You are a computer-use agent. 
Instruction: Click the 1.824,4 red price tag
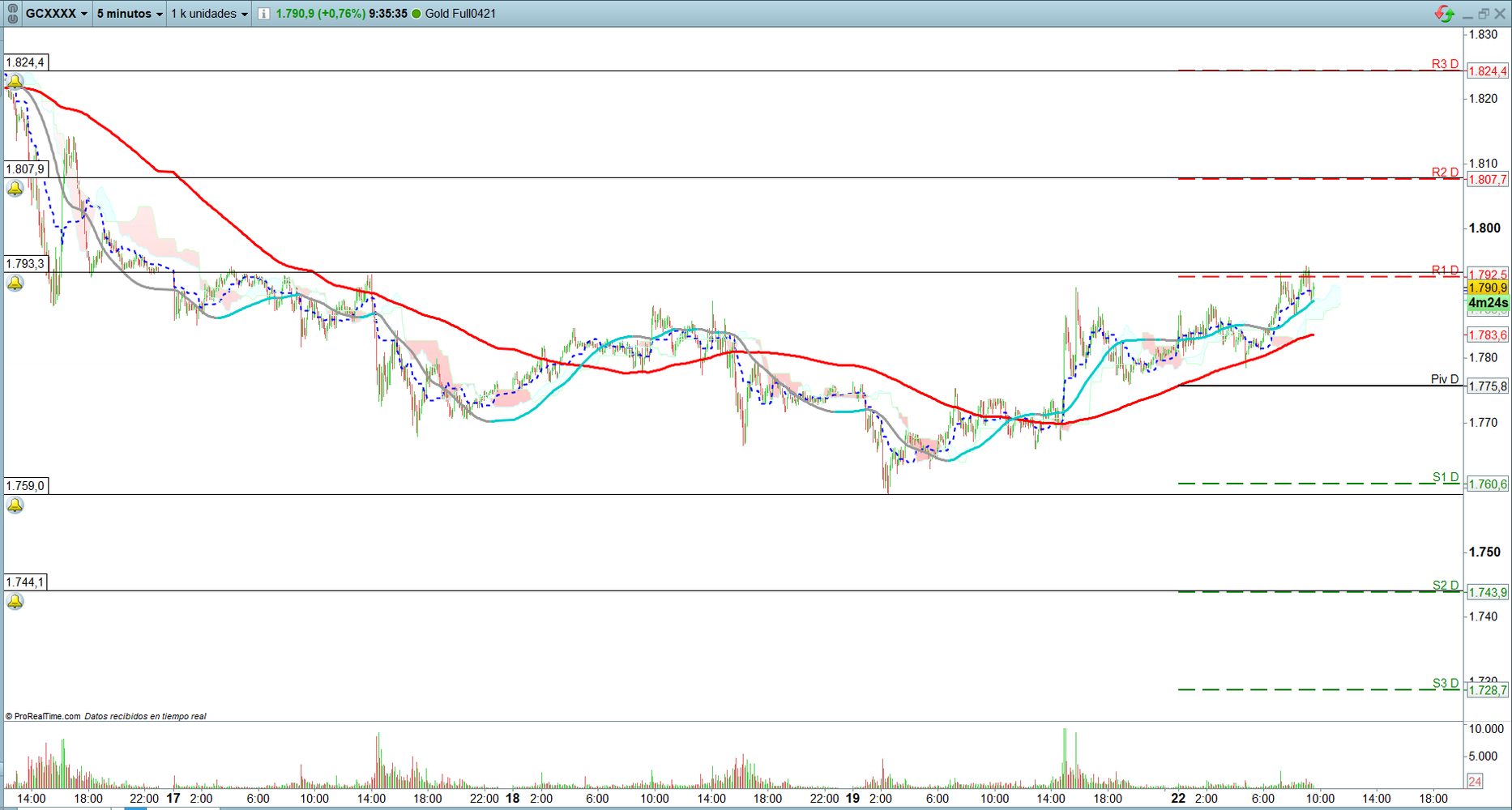click(1488, 71)
